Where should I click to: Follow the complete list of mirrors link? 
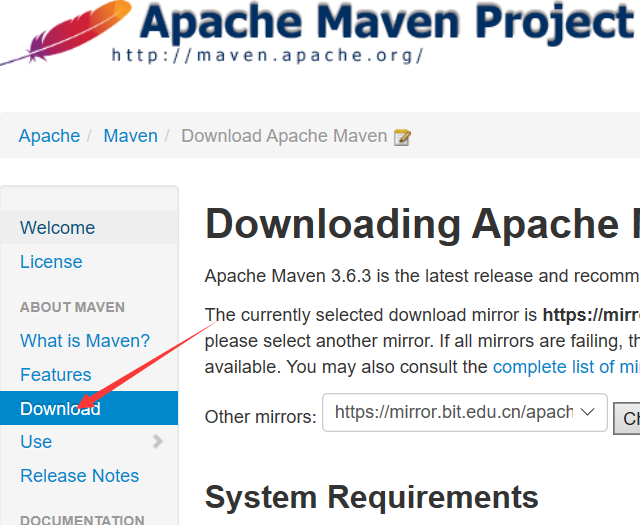click(x=567, y=367)
